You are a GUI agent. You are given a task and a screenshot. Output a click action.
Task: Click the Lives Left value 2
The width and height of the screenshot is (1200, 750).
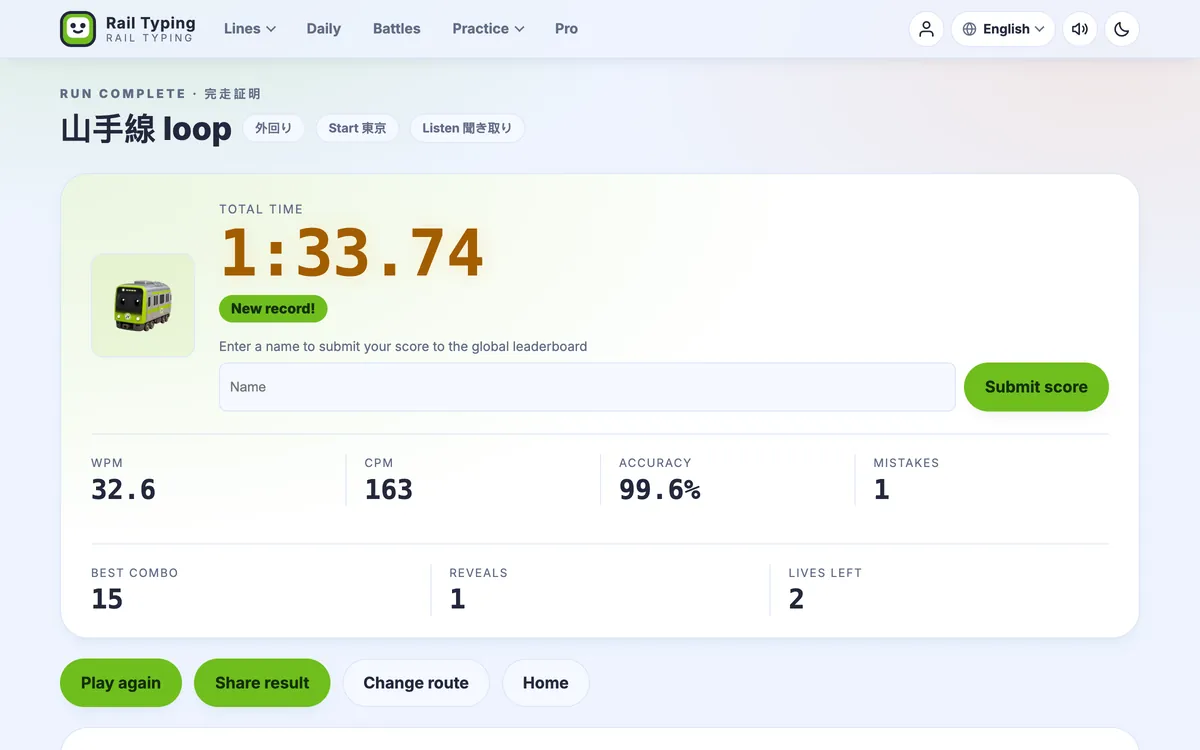pyautogui.click(x=796, y=599)
